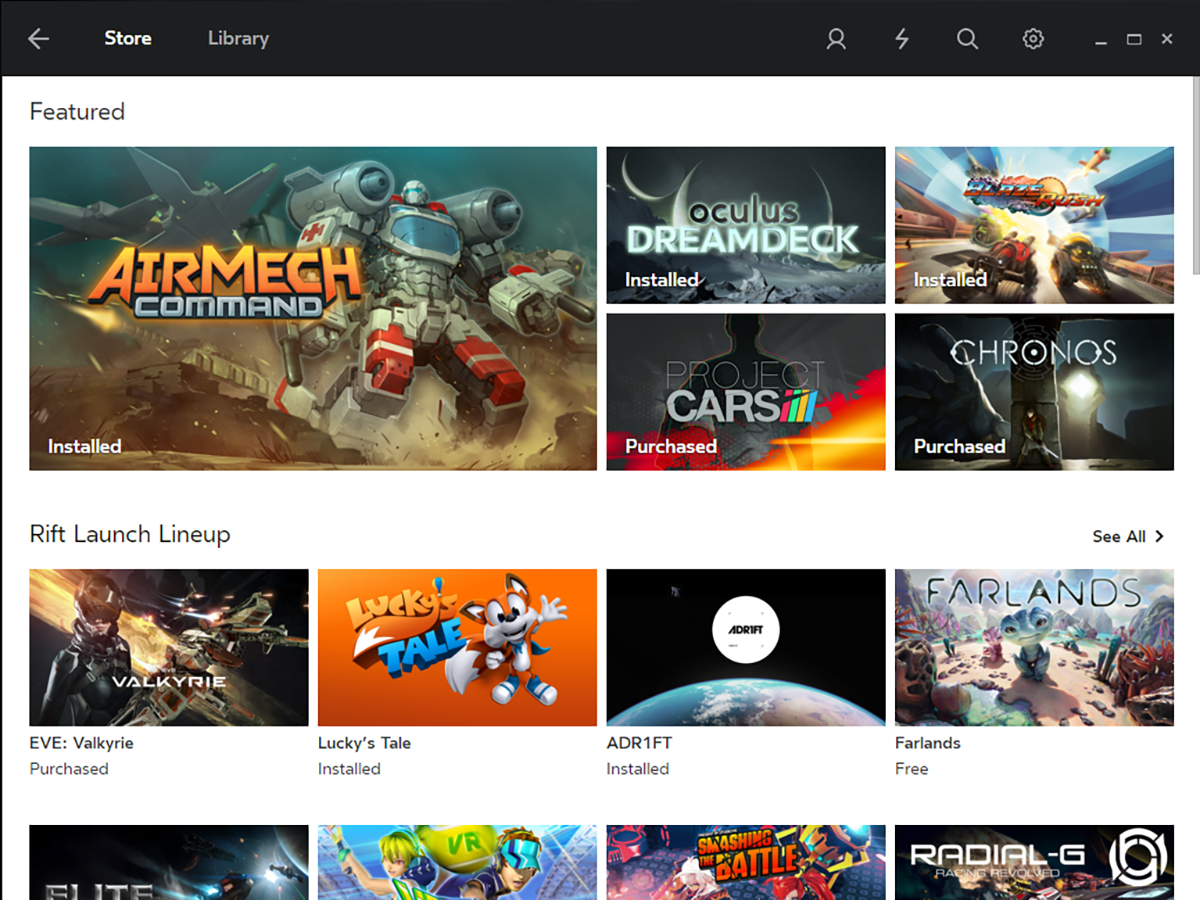Click Purchased status under EVE: Valkyrie

(69, 769)
